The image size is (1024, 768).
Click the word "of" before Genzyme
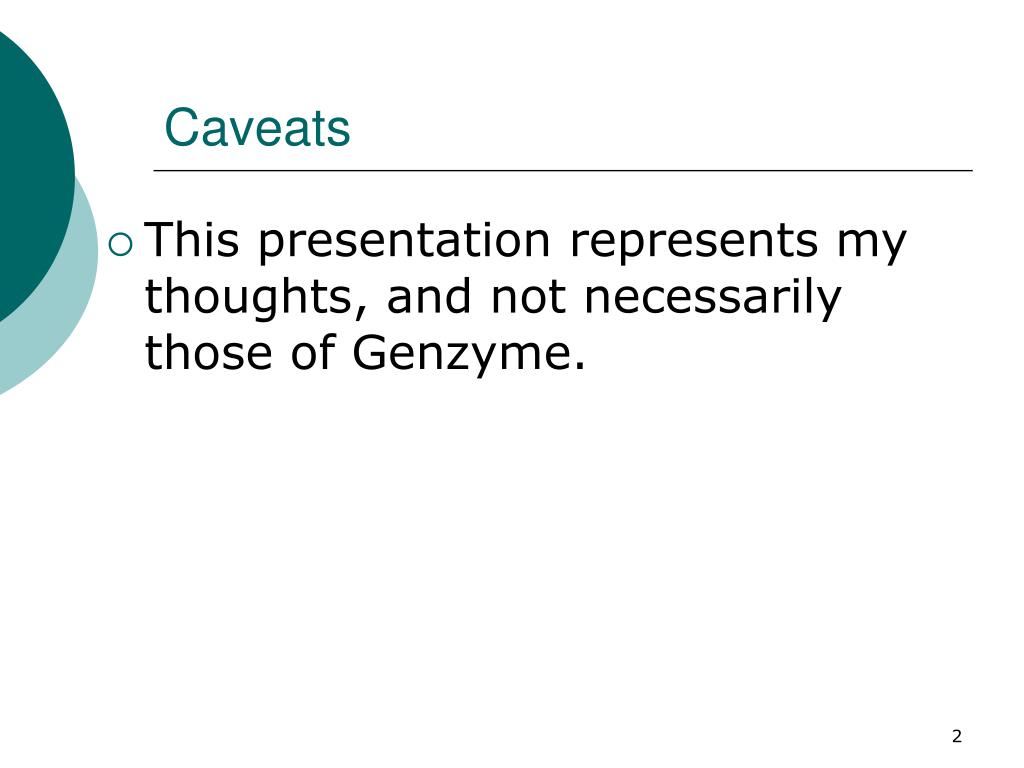312,353
